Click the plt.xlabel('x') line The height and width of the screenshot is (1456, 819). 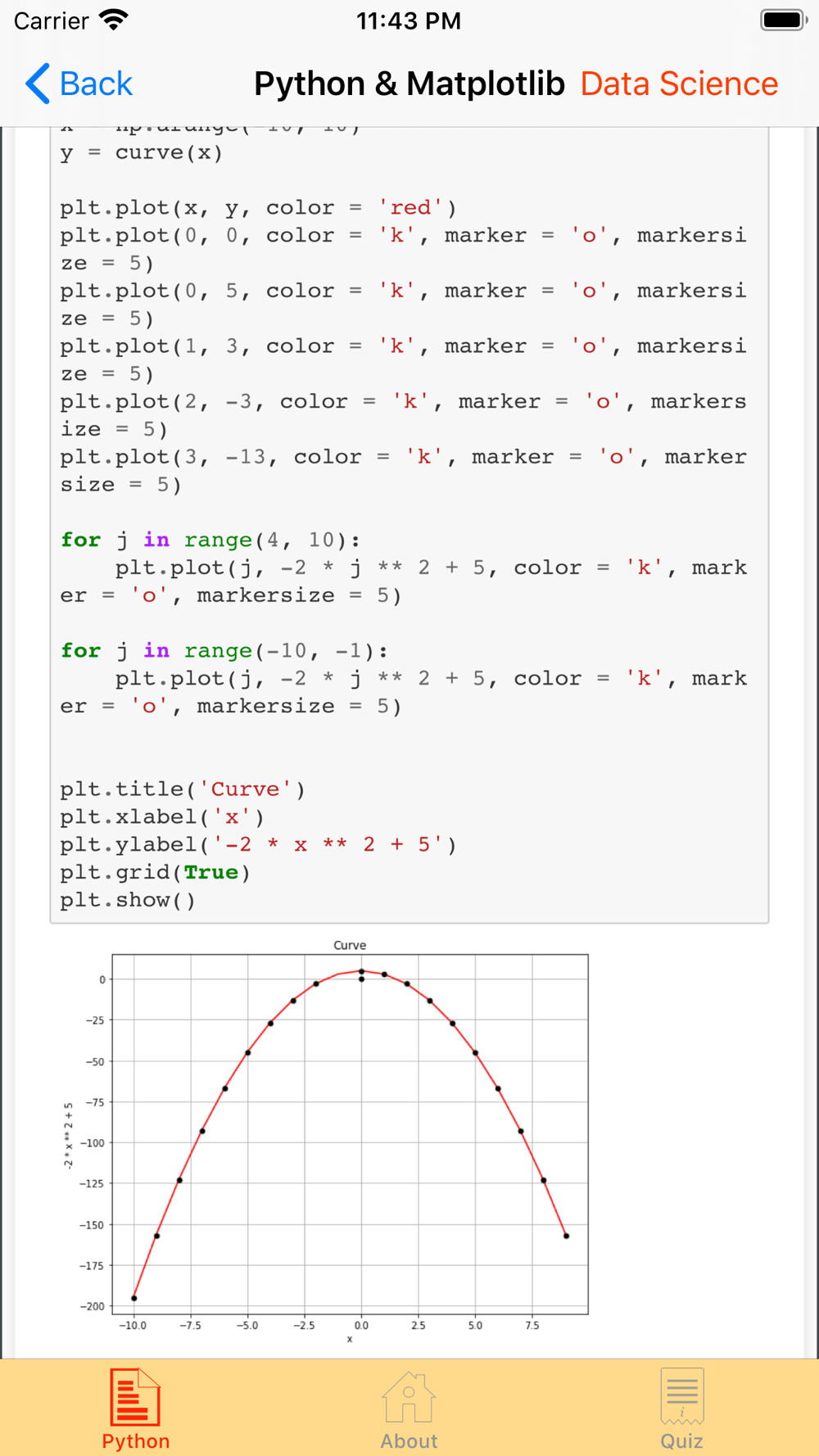162,816
